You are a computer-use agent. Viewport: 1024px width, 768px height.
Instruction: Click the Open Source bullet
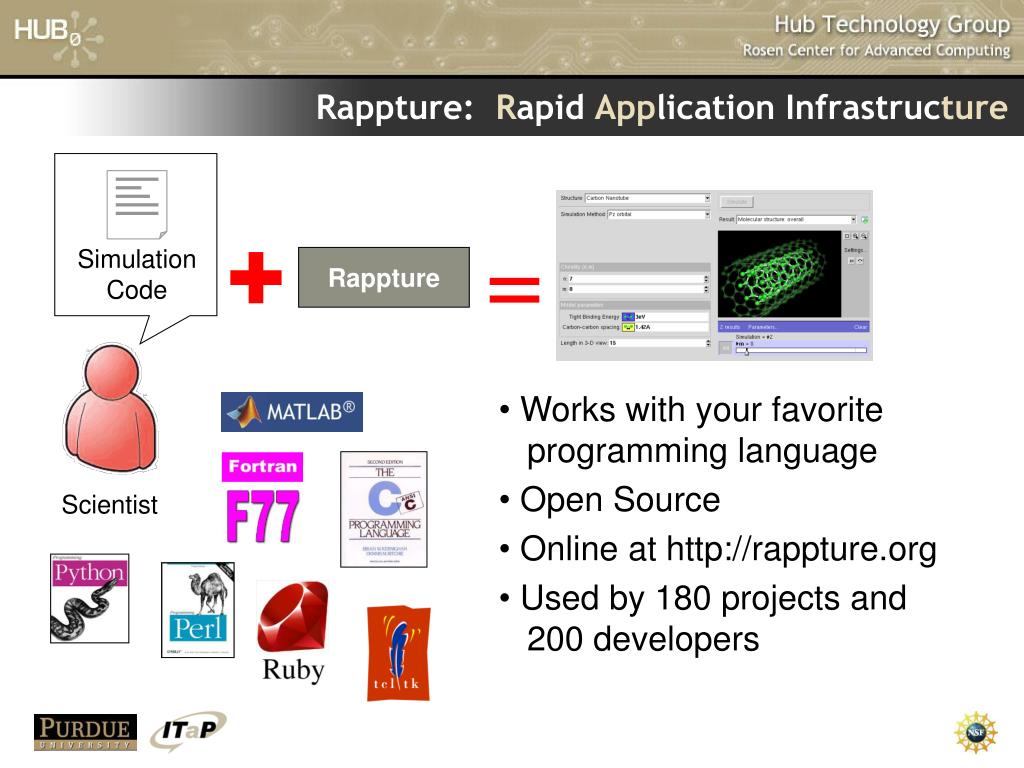pyautogui.click(x=620, y=500)
